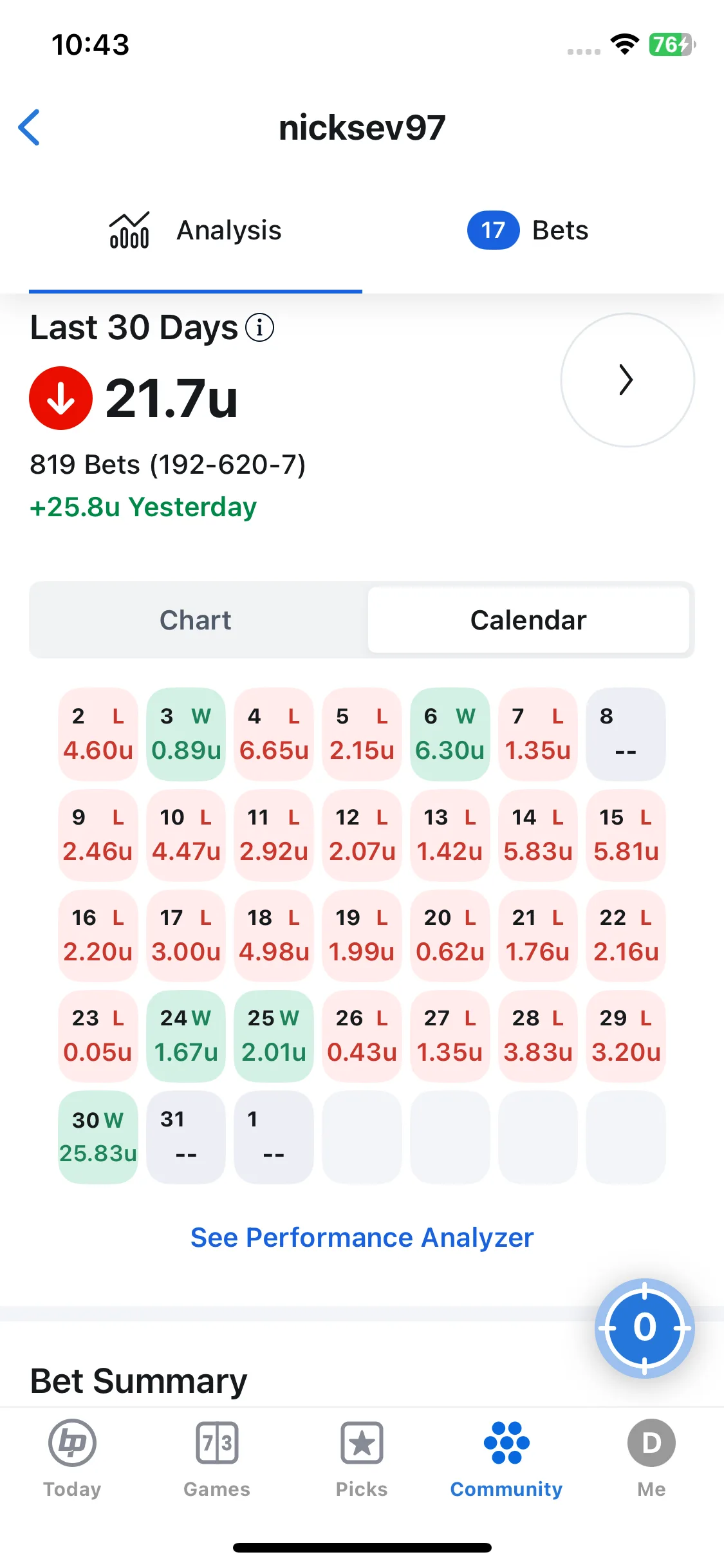
Task: Open the Me profile avatar
Action: [x=651, y=1443]
